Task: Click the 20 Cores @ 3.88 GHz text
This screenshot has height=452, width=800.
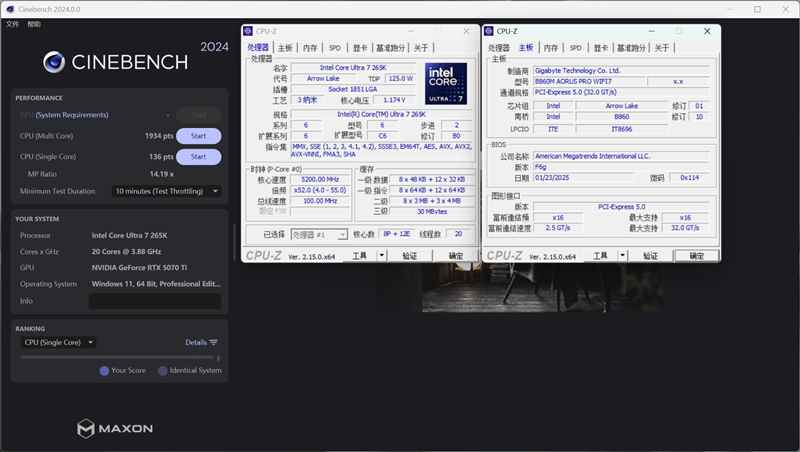Action: point(127,252)
